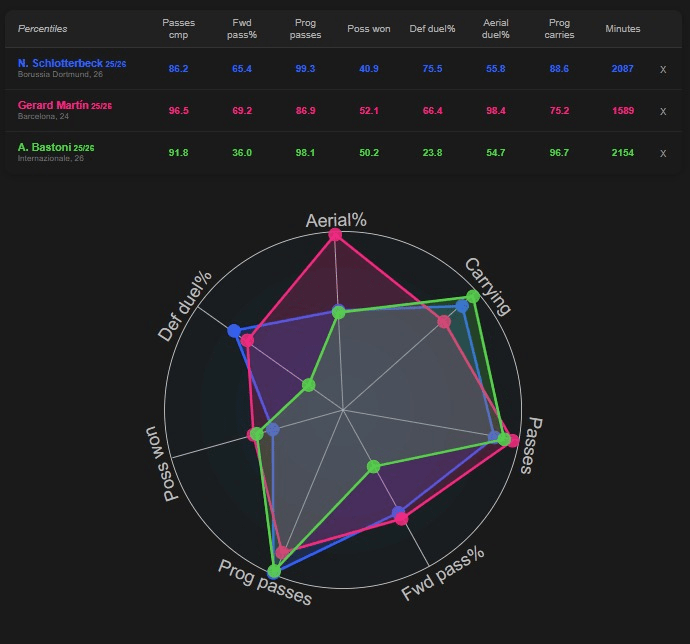The width and height of the screenshot is (690, 644).
Task: Click the Minutes column header
Action: point(623,29)
